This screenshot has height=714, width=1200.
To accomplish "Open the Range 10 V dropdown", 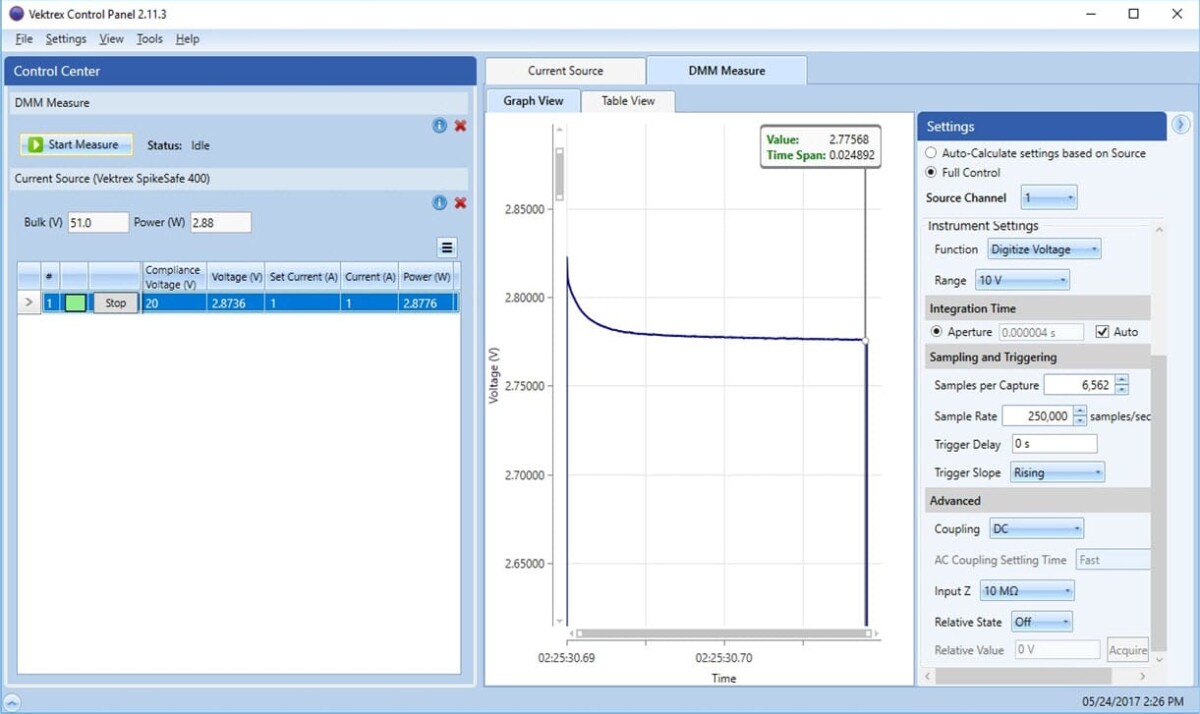I will coord(1023,280).
